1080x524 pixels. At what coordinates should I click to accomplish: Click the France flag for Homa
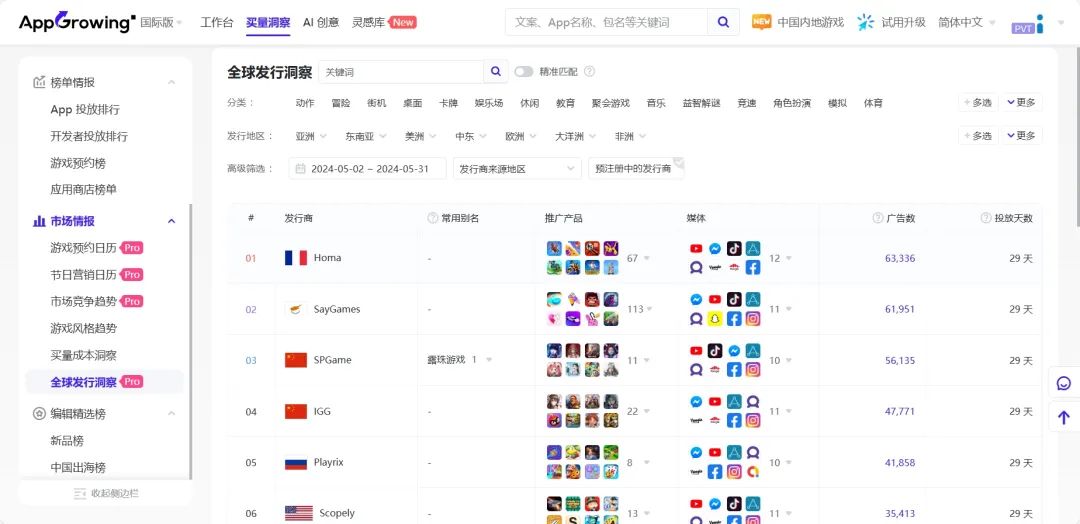click(x=295, y=258)
